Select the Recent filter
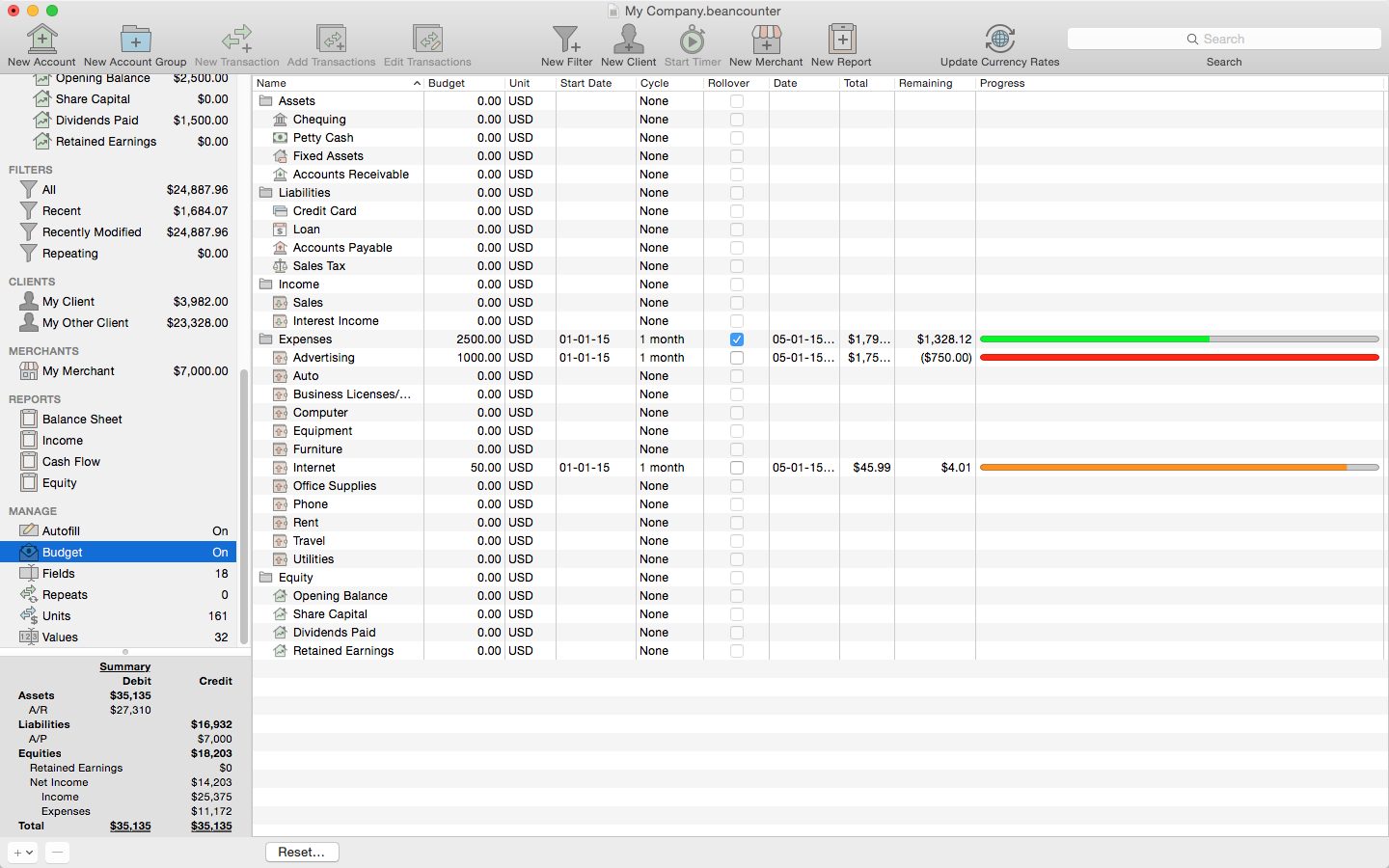Screen dimensions: 1389x868 pos(120,211)
